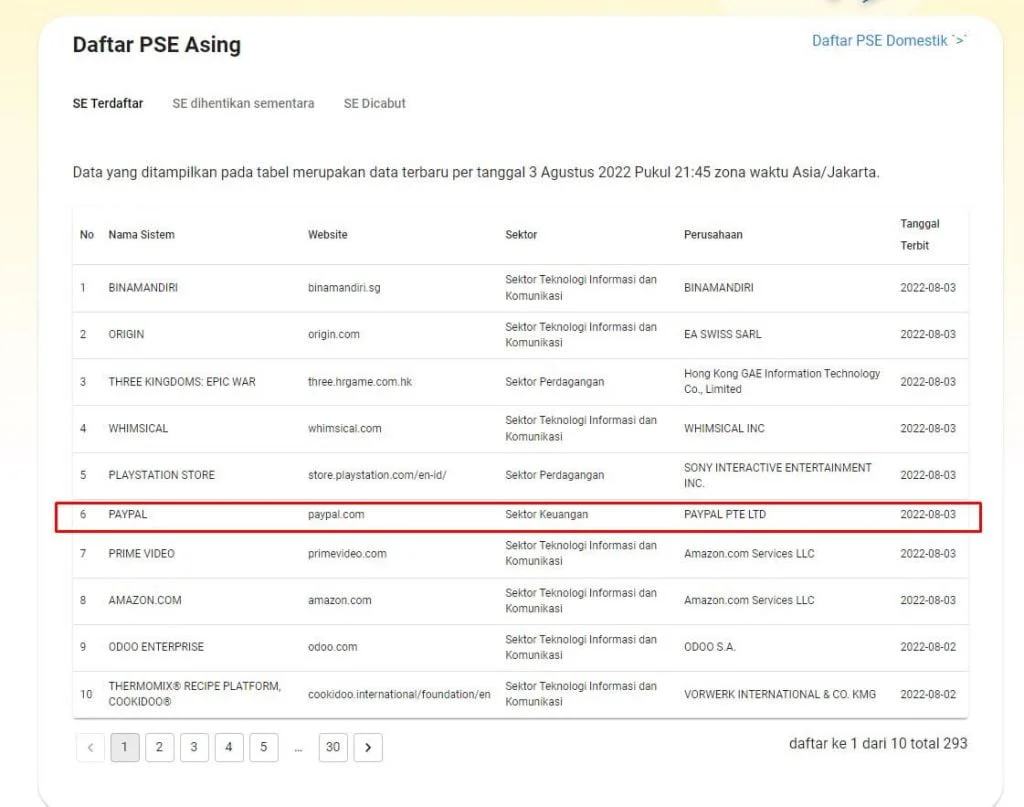The height and width of the screenshot is (807, 1024).
Task: Select THREE KINGDOMS: EPIC WAR cell
Action: pyautogui.click(x=182, y=381)
